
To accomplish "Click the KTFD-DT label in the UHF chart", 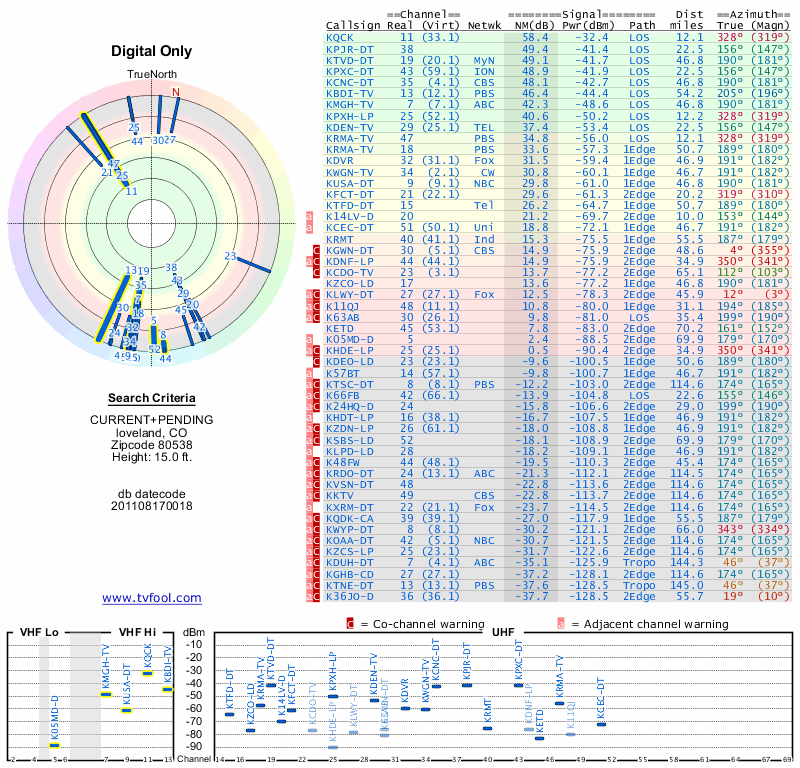I will click(x=230, y=689).
